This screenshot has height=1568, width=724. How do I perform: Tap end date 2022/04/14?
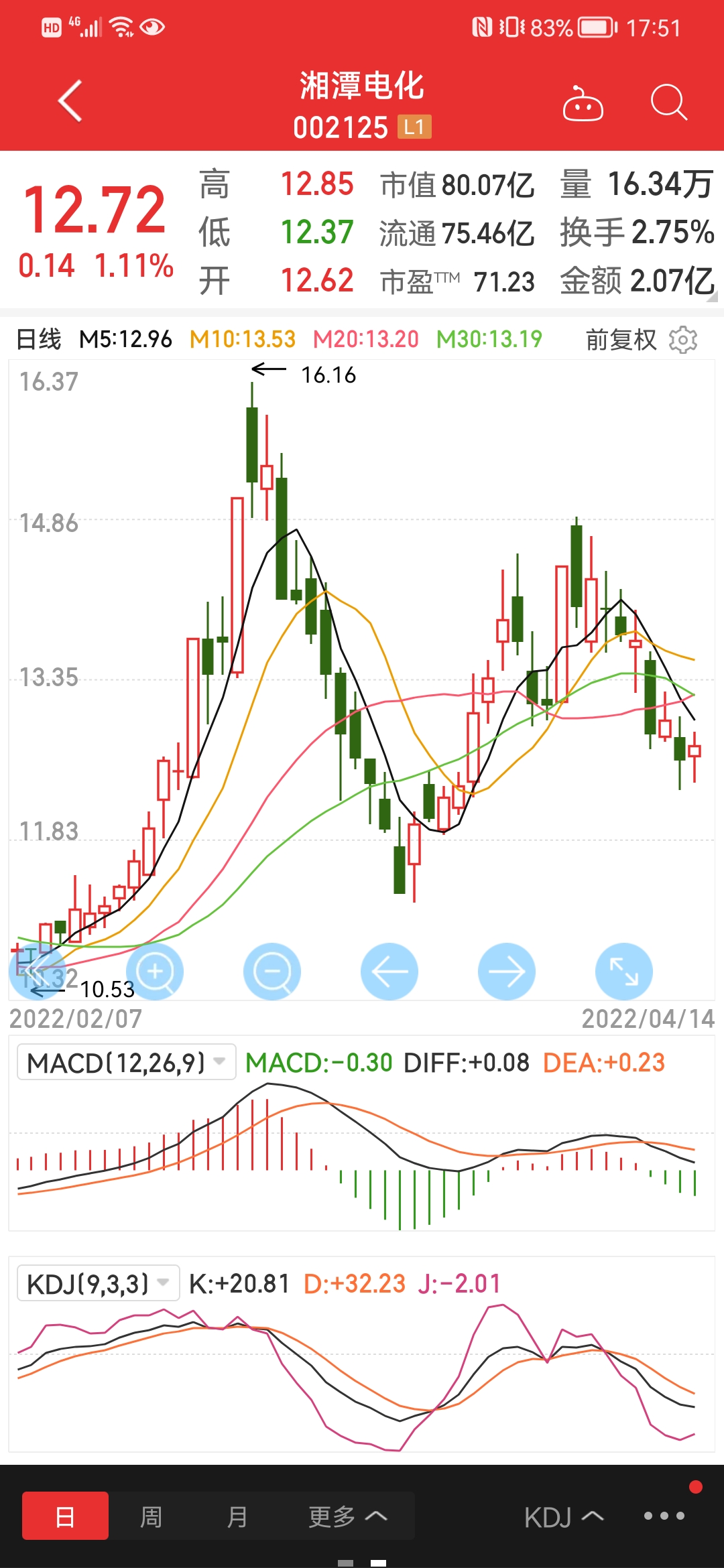tap(648, 1019)
